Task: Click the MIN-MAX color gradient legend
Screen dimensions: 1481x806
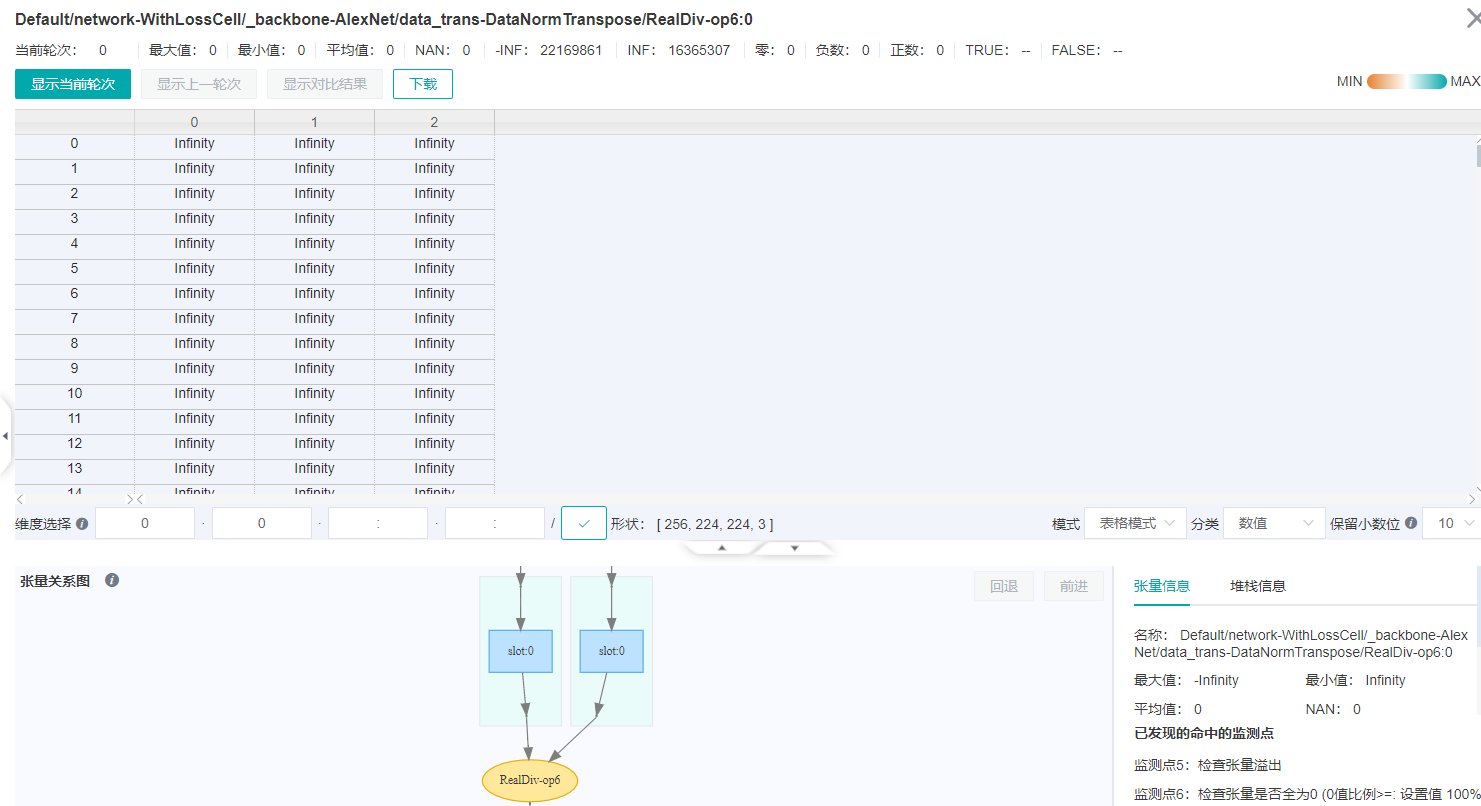Action: coord(1407,82)
